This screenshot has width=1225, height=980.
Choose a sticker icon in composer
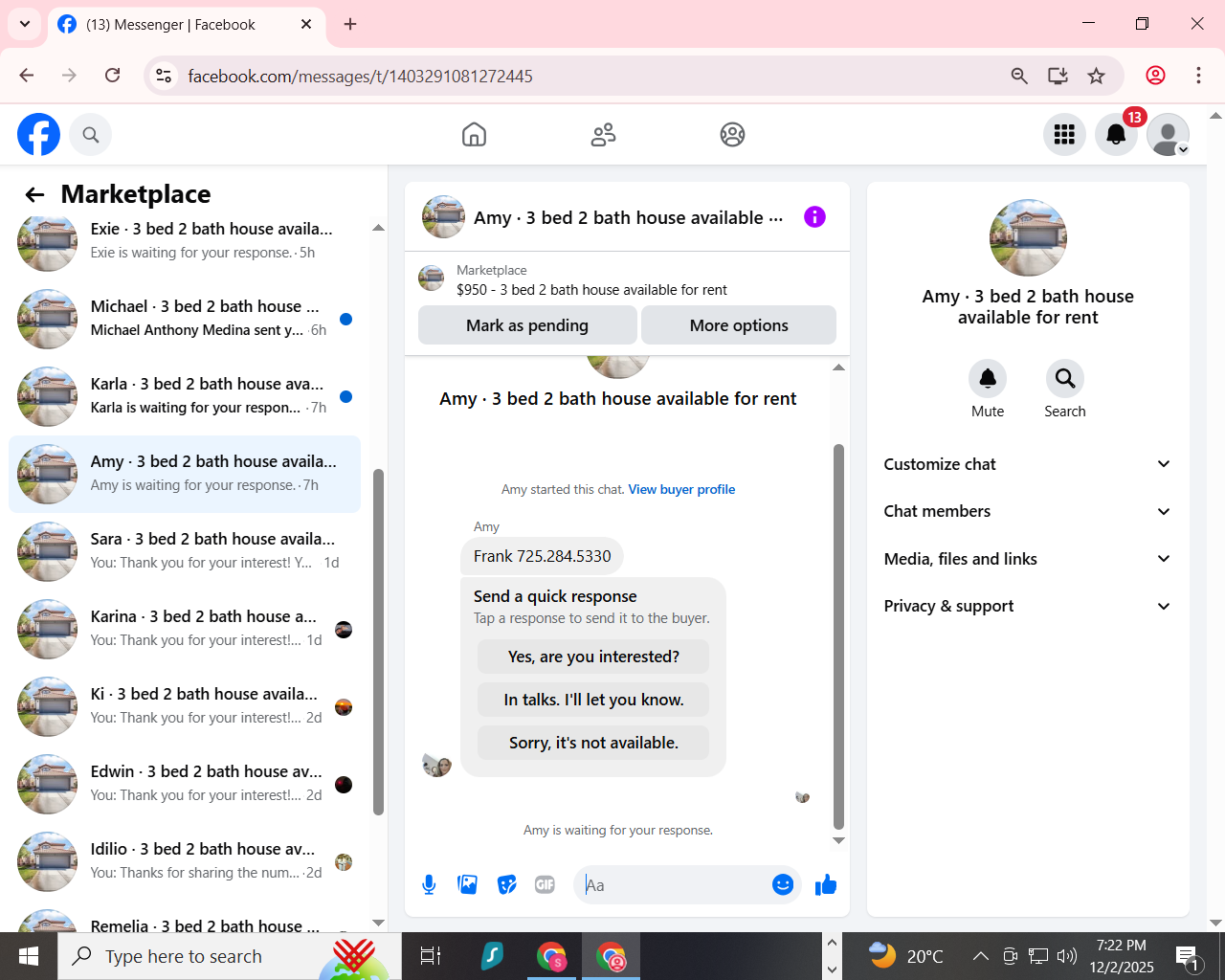click(x=507, y=885)
